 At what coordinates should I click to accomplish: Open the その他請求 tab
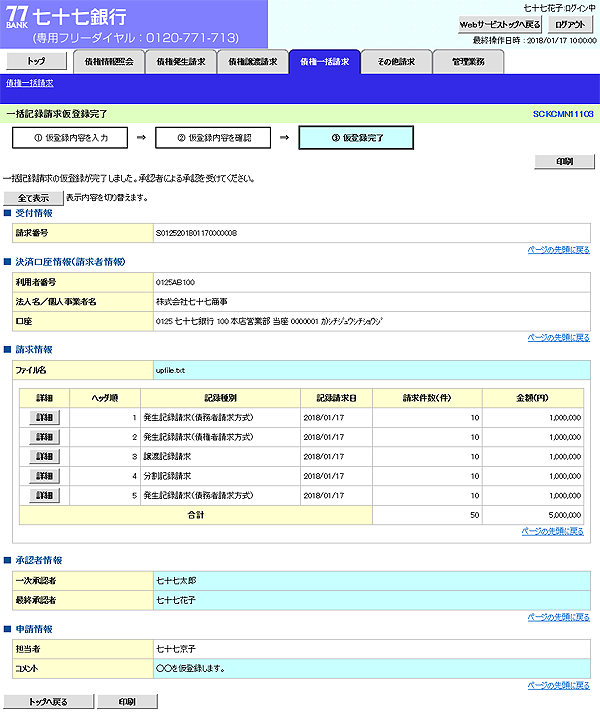[396, 62]
